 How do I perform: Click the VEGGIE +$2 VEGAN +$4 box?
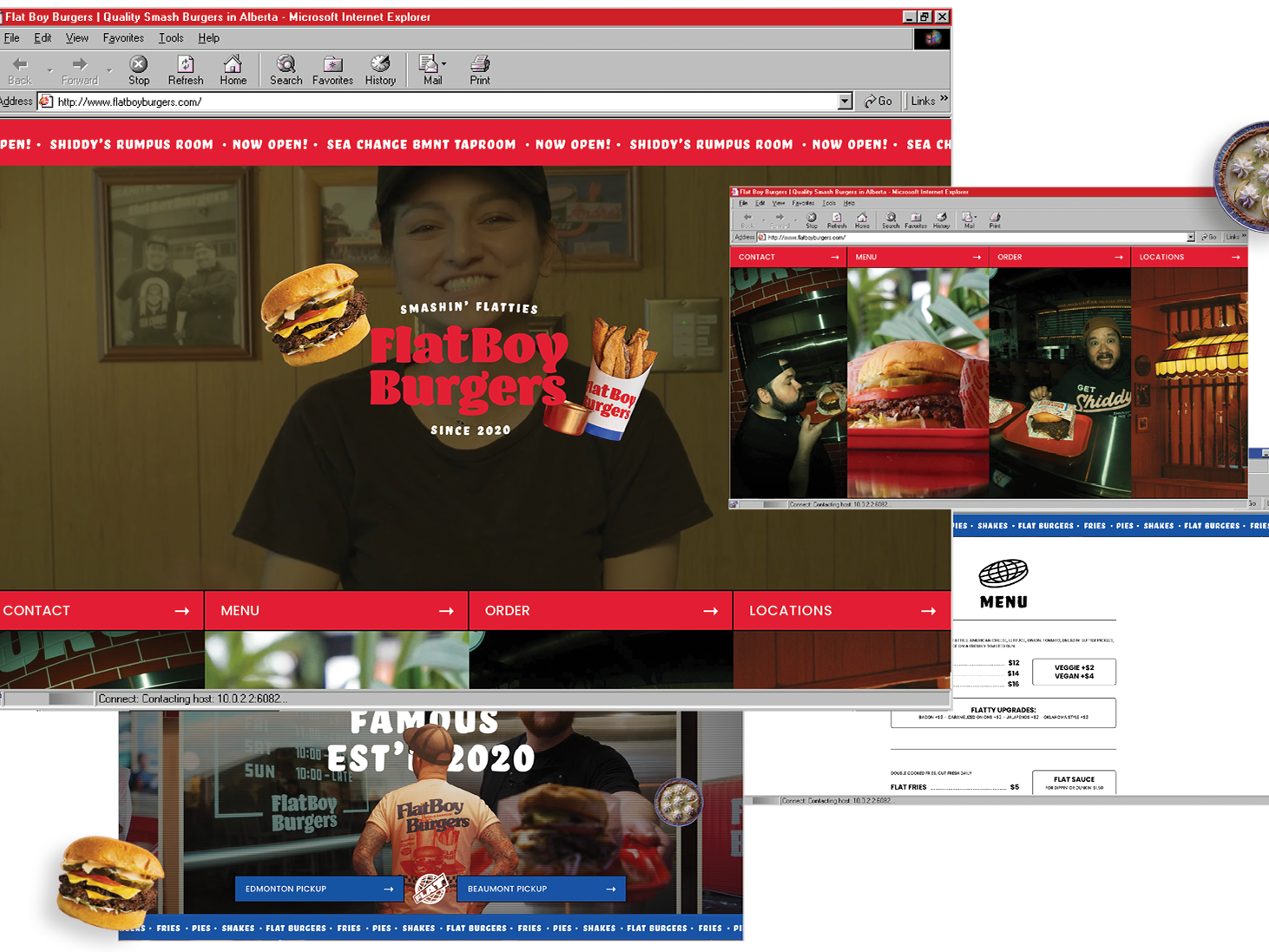coord(1074,672)
